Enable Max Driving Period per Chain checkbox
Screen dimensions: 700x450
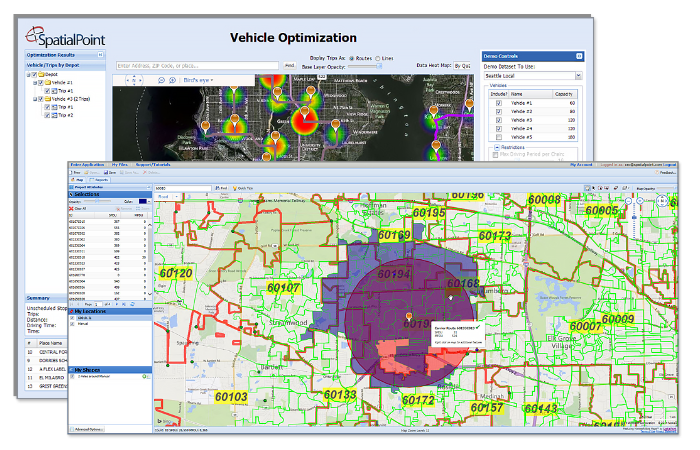tap(495, 154)
